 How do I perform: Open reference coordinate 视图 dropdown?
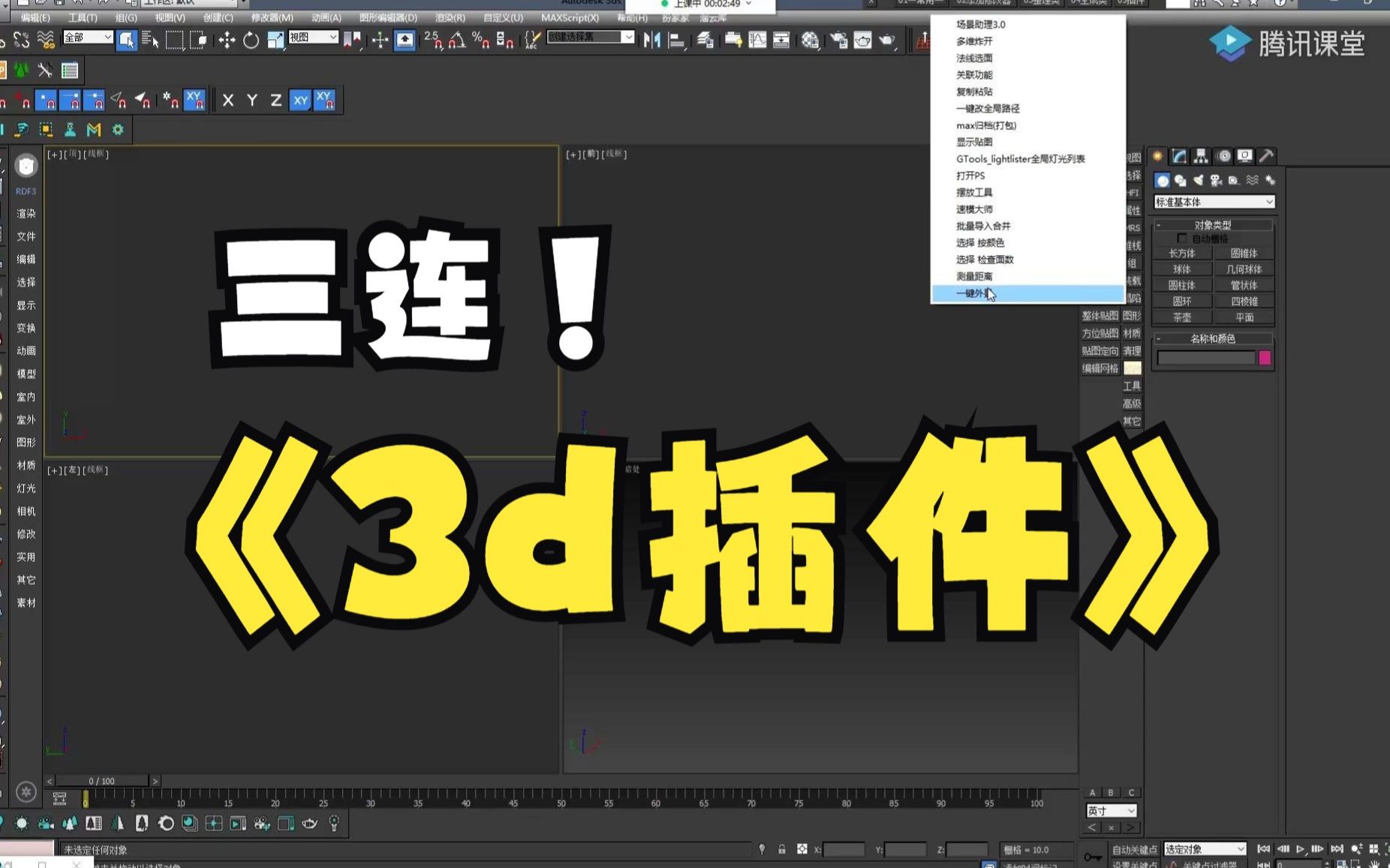coord(313,37)
